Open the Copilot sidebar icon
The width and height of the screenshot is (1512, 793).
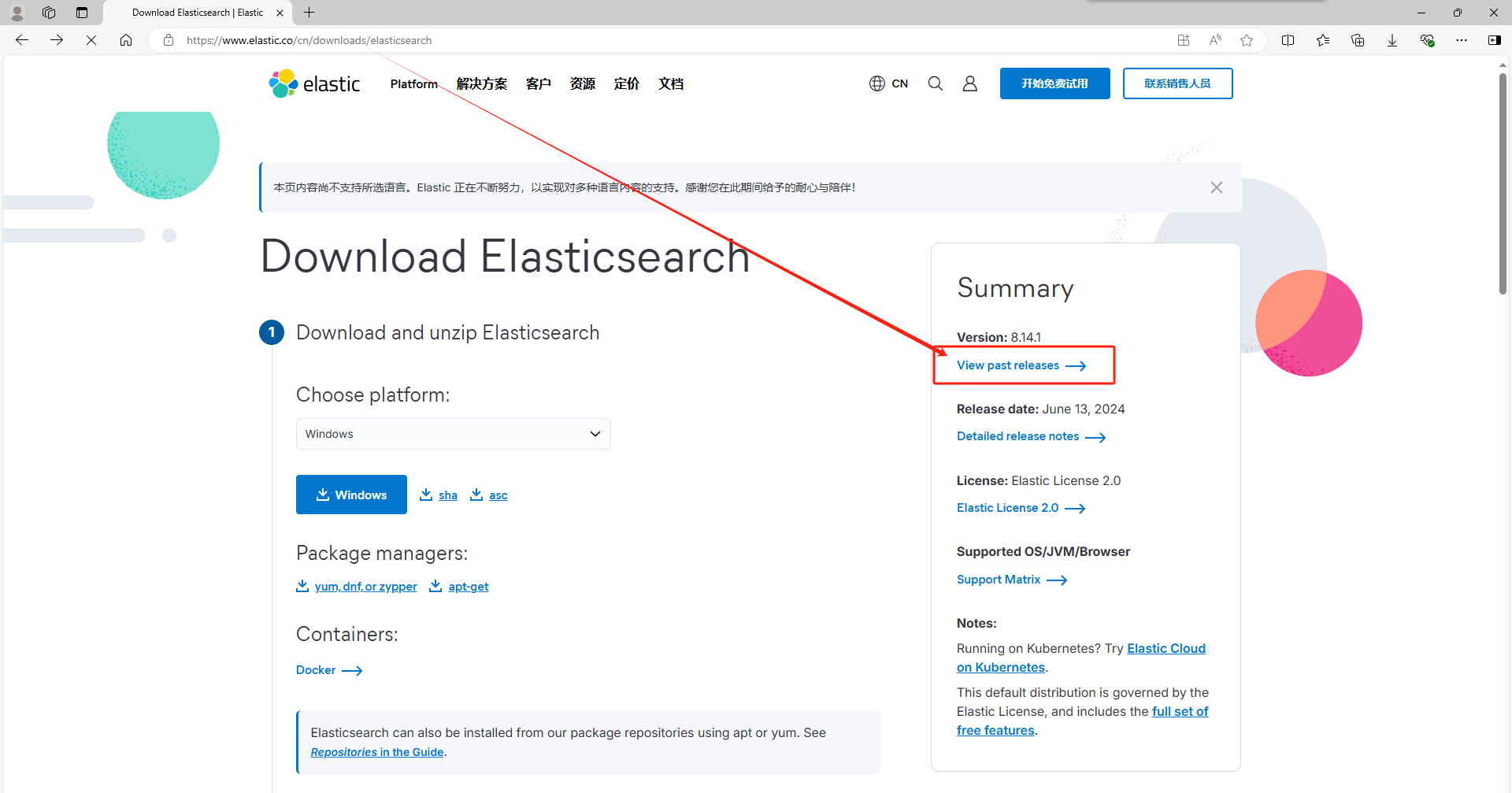[x=1495, y=40]
